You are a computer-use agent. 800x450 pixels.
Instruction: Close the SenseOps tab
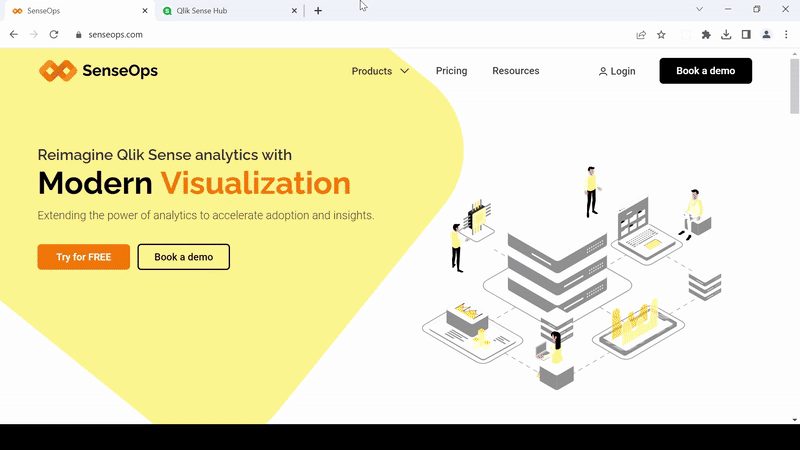[x=145, y=11]
